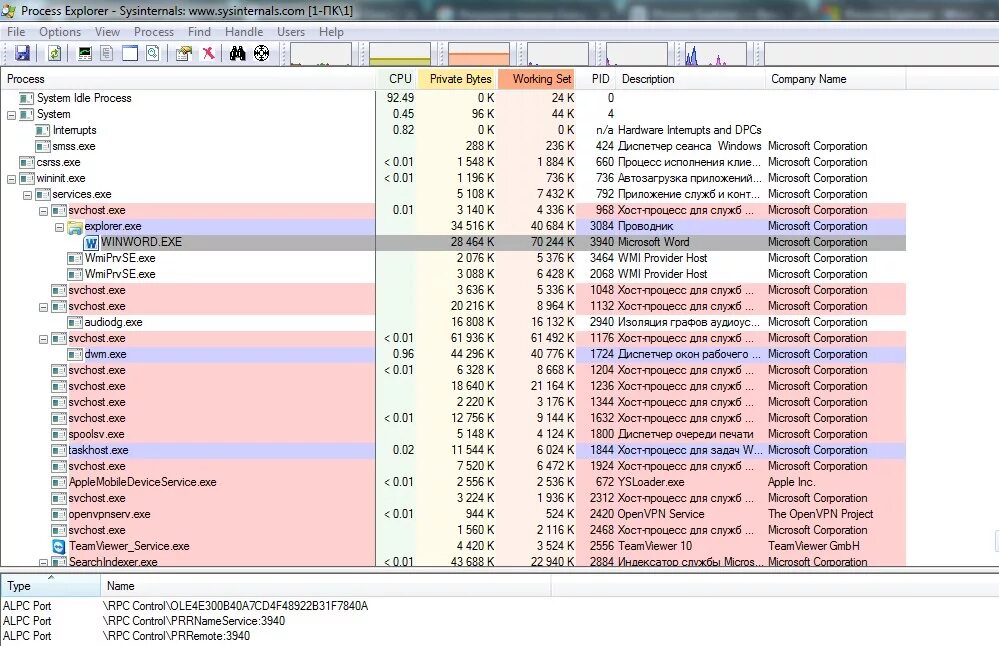Toggle the lower pane window icon
999x646 pixels.
tap(130, 54)
